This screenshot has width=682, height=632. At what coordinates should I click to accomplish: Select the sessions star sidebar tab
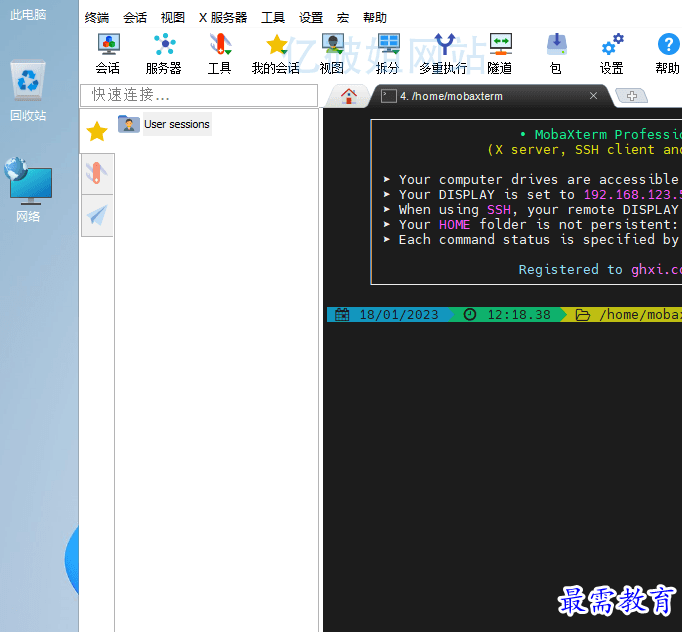[97, 131]
